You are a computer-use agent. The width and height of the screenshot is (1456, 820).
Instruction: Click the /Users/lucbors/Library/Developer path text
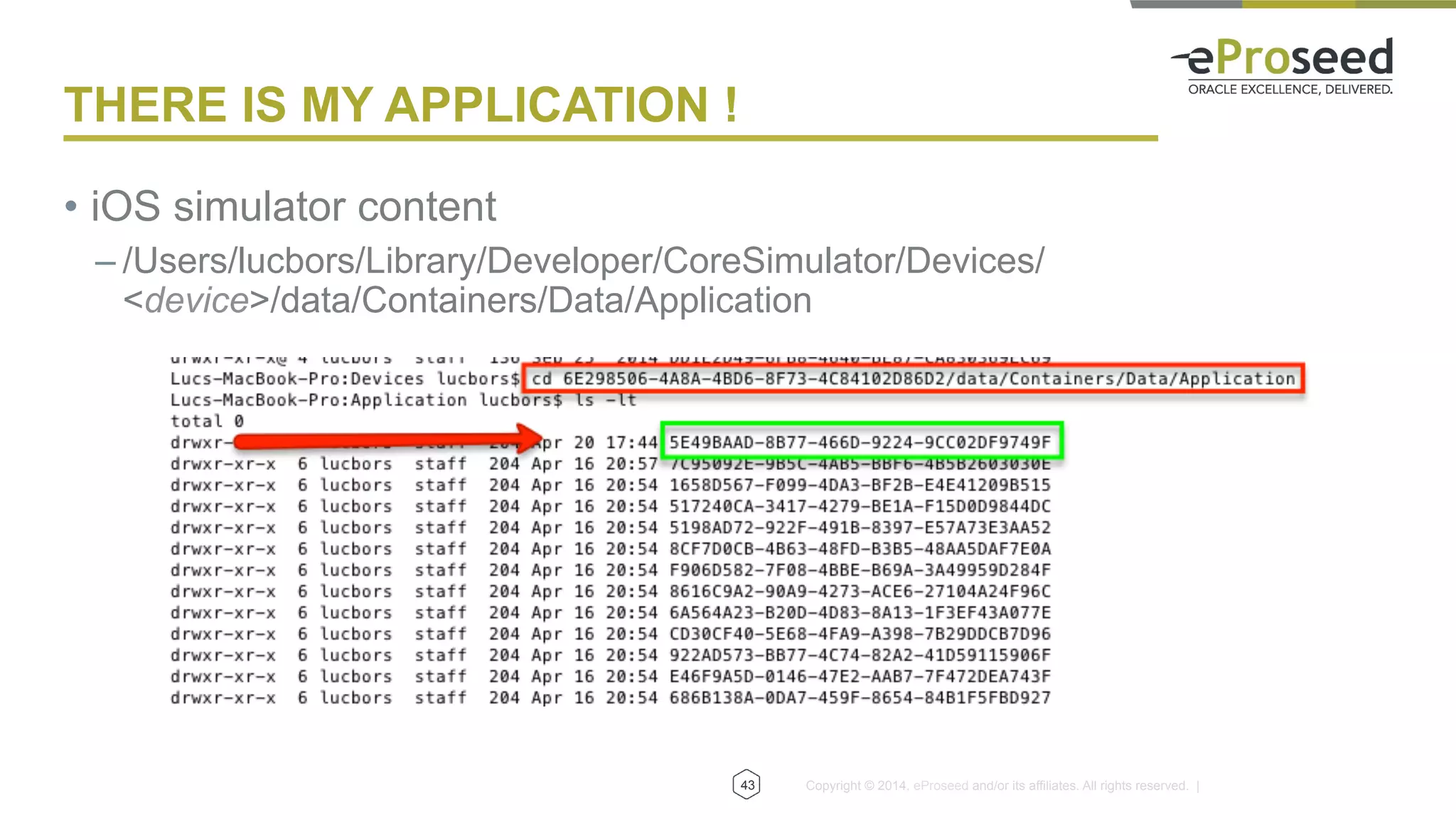pyautogui.click(x=583, y=261)
